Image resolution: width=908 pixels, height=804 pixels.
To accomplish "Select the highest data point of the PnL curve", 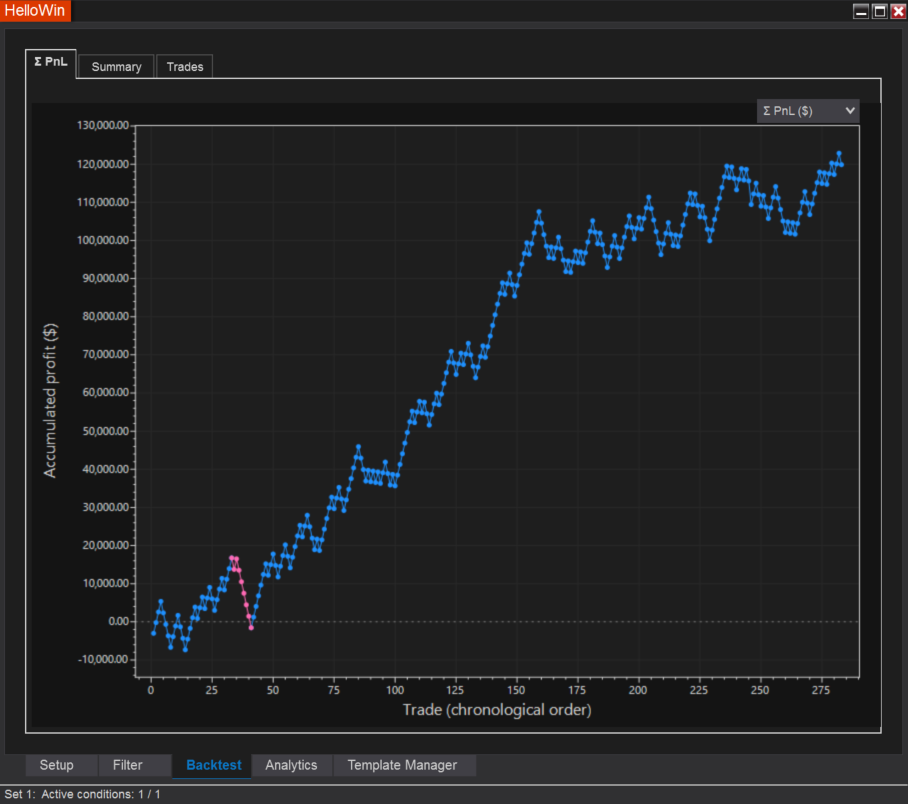I will click(x=839, y=153).
